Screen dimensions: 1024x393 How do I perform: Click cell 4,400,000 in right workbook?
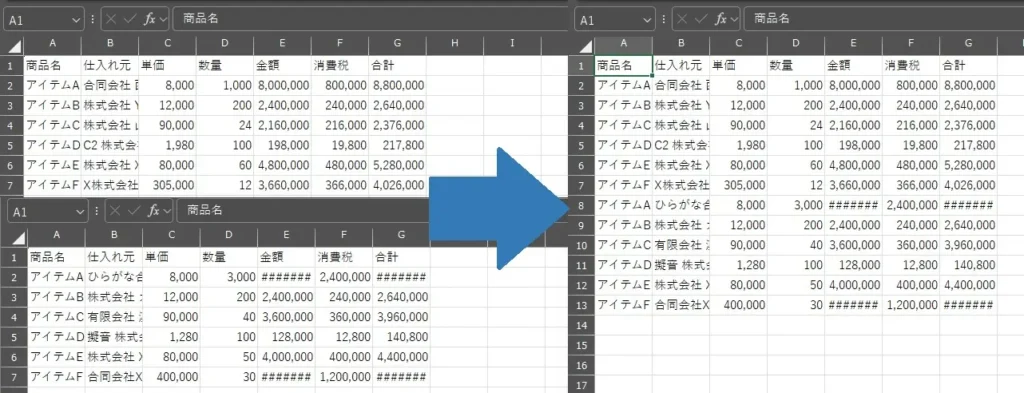pos(968,285)
